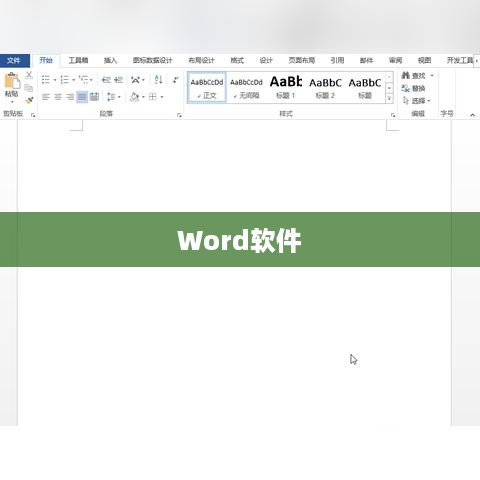Open the bullet list style dropdown arrow
This screenshot has width=480, height=480.
[x=55, y=80]
